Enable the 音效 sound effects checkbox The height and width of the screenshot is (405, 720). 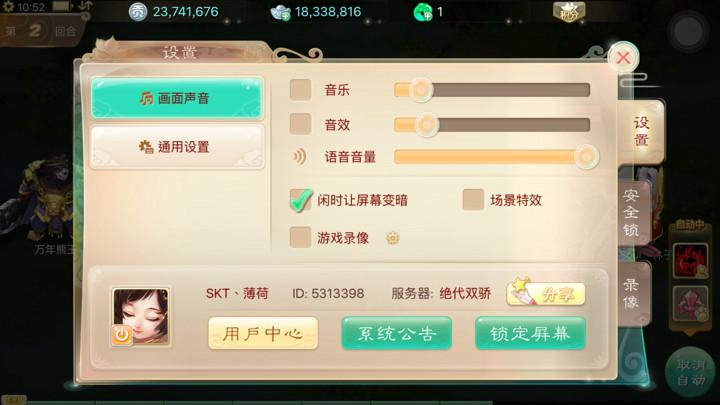[300, 124]
